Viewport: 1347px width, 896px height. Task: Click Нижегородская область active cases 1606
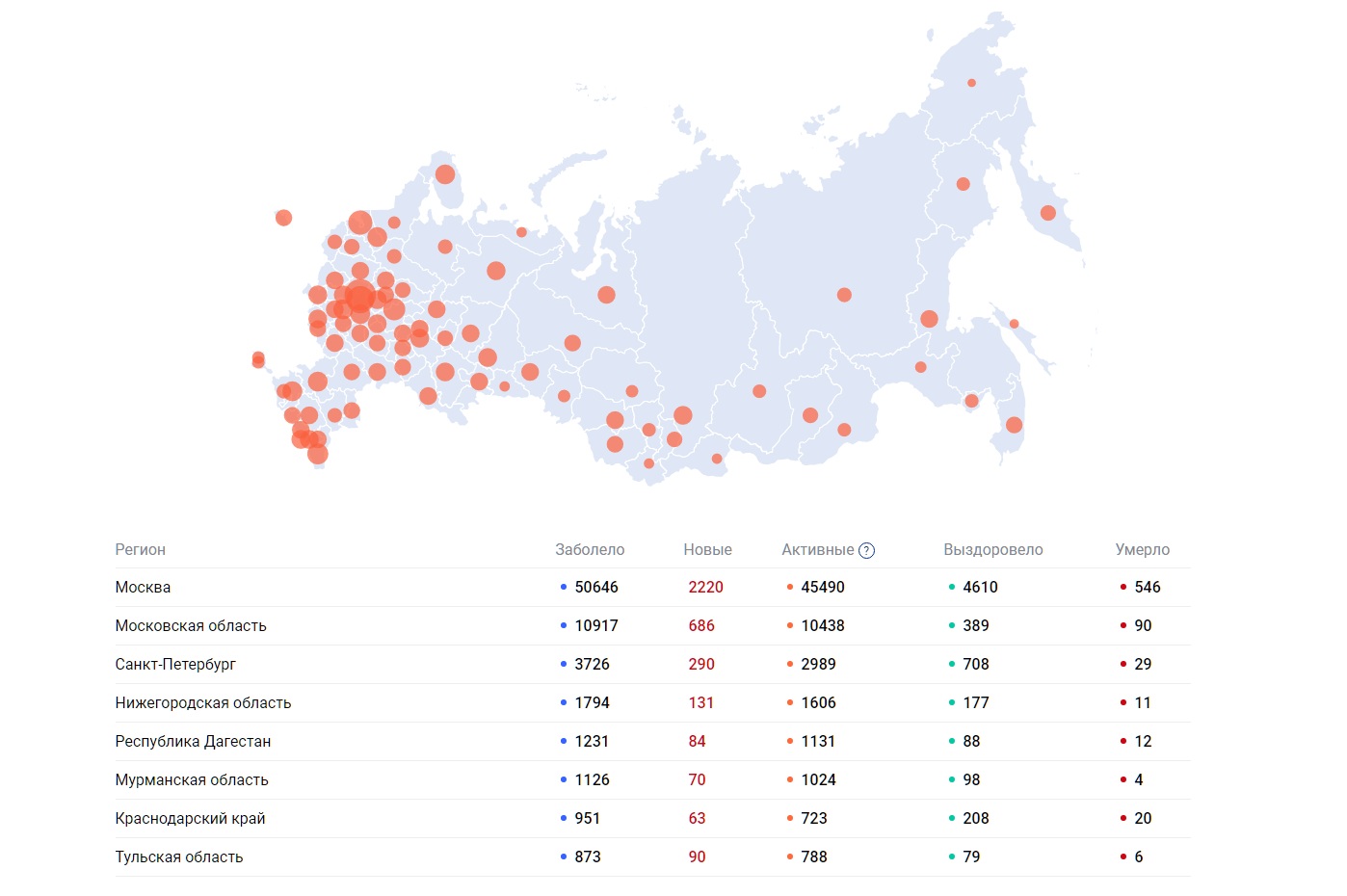tap(818, 703)
